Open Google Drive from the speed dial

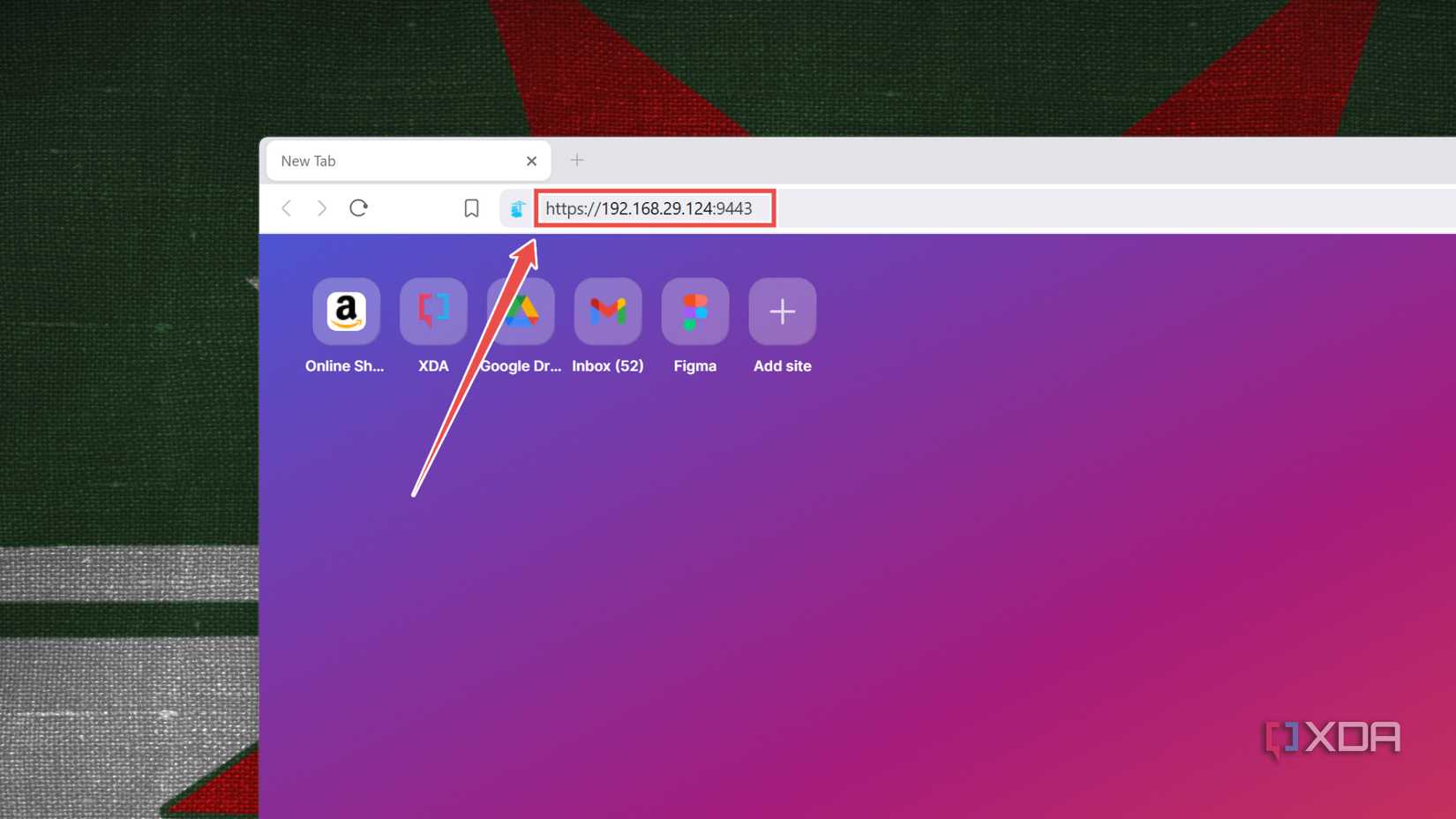[x=521, y=311]
